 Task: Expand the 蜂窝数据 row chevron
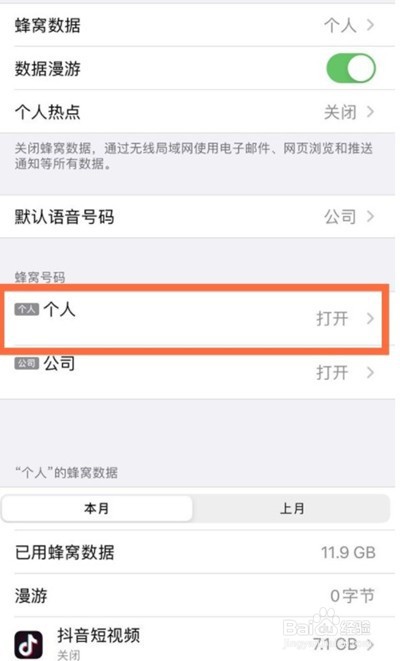pyautogui.click(x=370, y=25)
